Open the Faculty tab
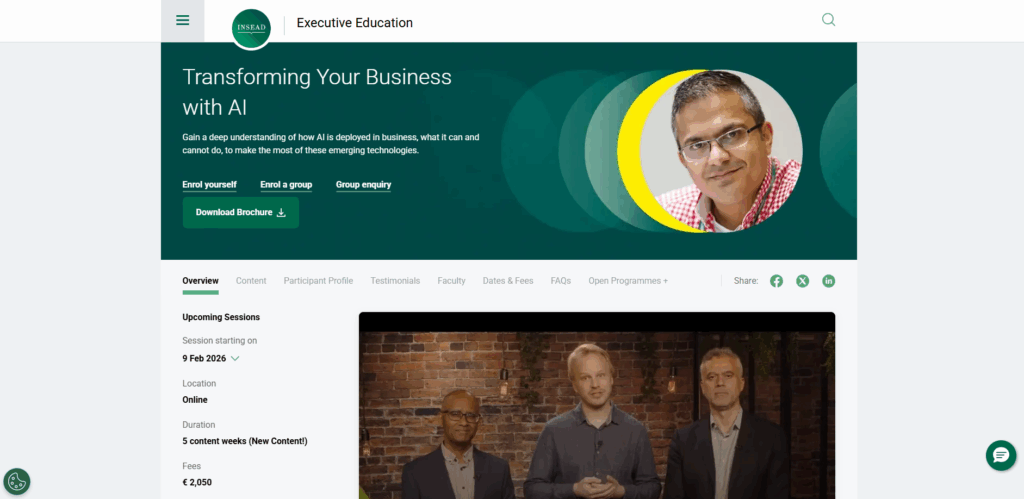This screenshot has width=1024, height=499. (x=451, y=281)
